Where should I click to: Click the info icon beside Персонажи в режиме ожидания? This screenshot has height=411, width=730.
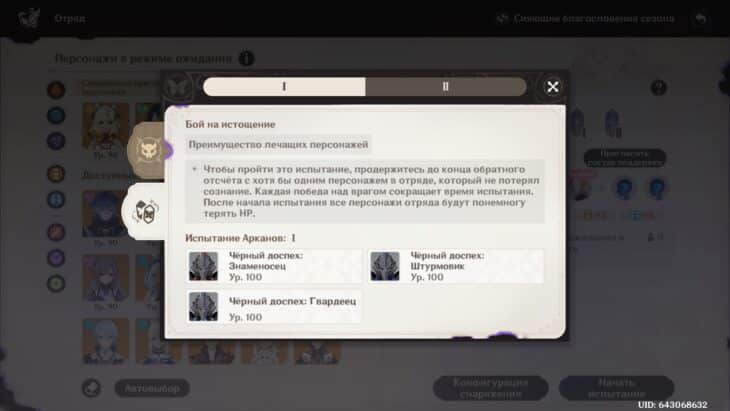click(x=246, y=59)
